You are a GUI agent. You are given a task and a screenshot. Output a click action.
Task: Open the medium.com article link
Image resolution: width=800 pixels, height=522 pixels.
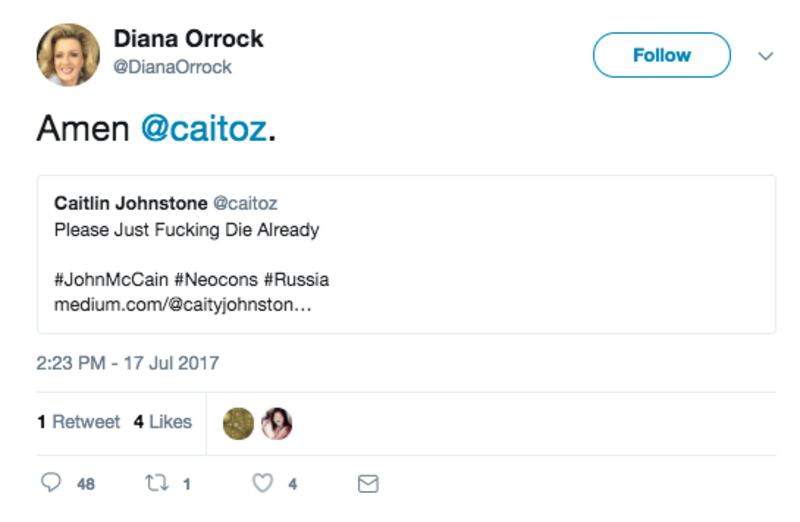tap(182, 304)
